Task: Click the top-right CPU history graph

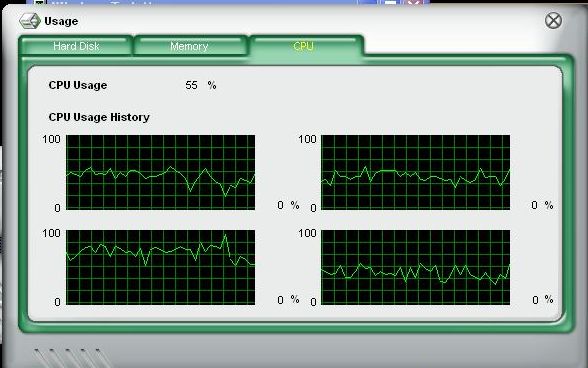Action: click(x=416, y=172)
